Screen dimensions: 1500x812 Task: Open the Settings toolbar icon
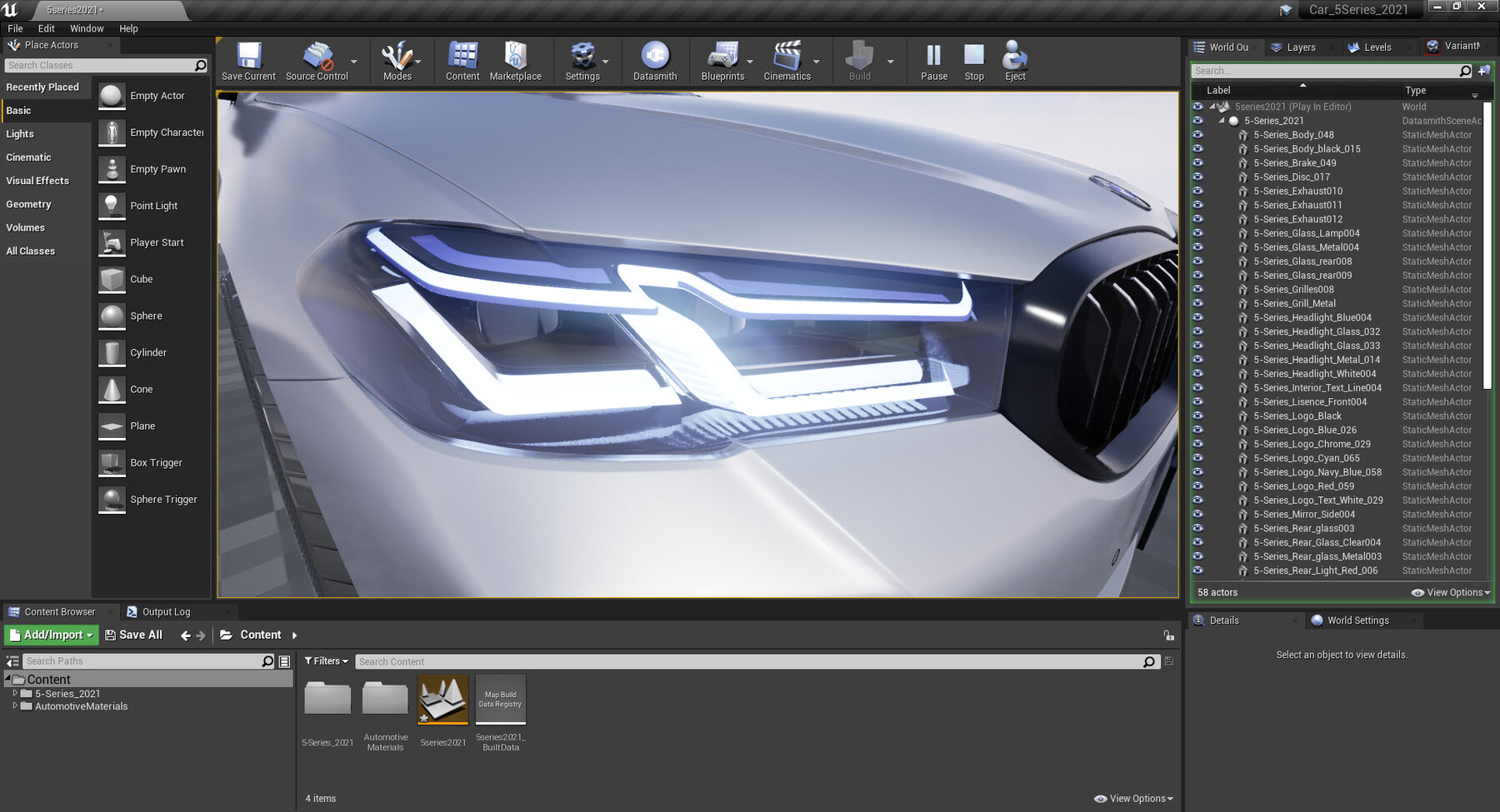tap(582, 57)
